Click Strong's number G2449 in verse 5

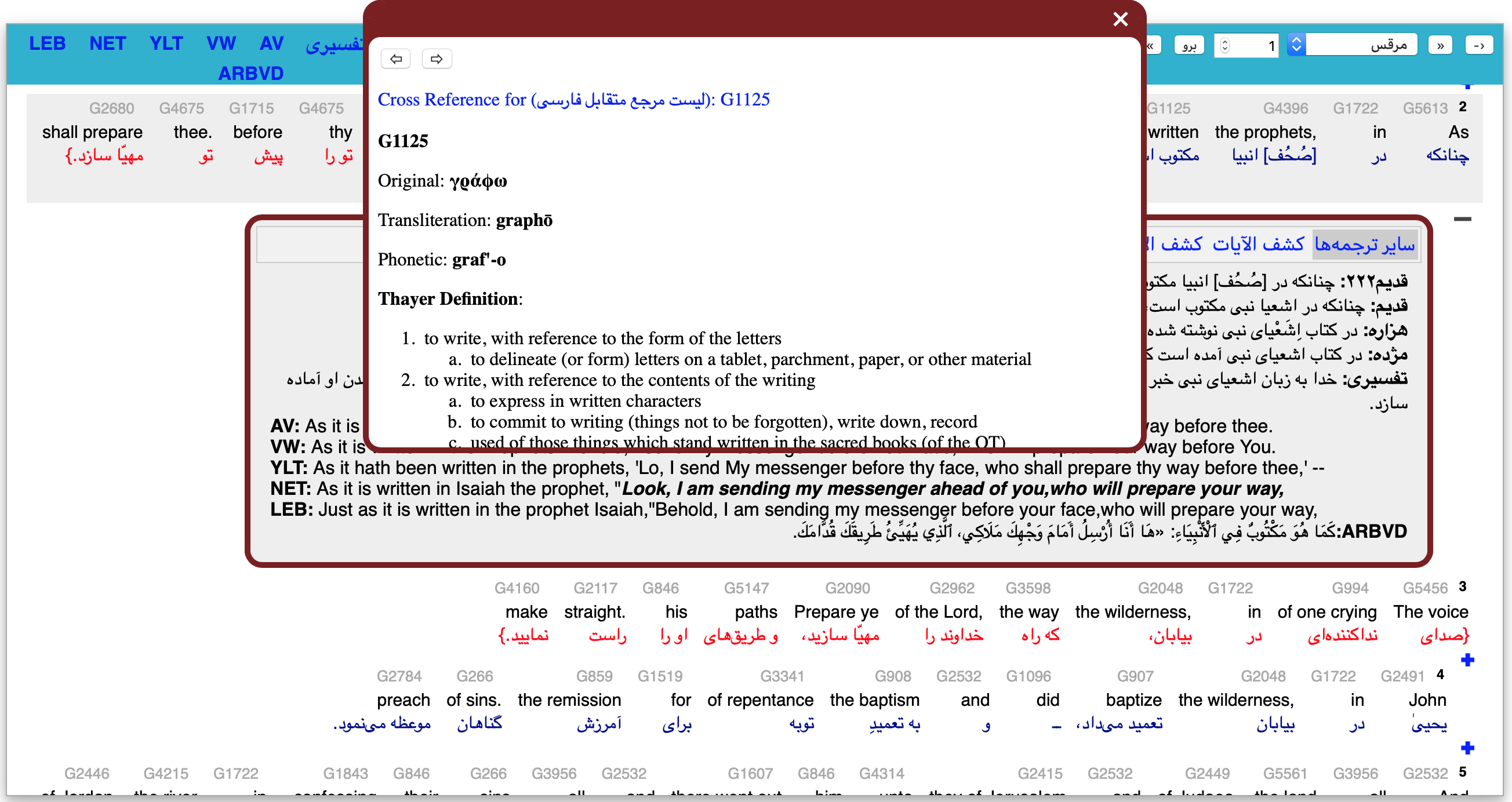click(1207, 774)
